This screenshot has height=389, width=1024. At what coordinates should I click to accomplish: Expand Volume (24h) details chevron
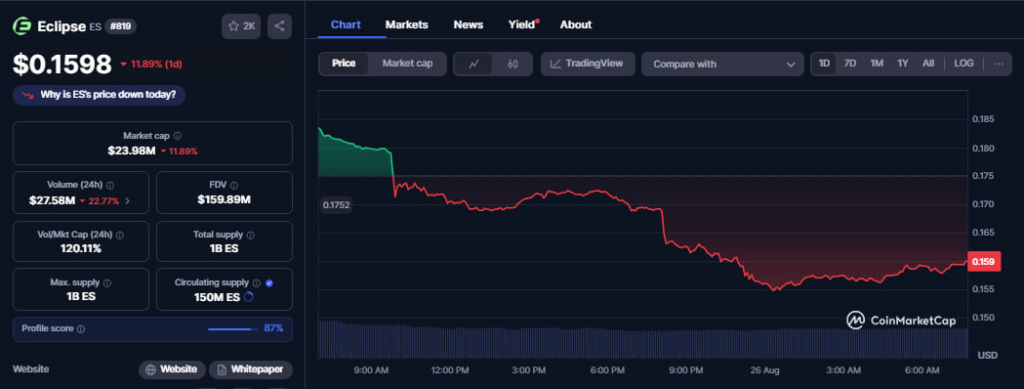pyautogui.click(x=127, y=201)
